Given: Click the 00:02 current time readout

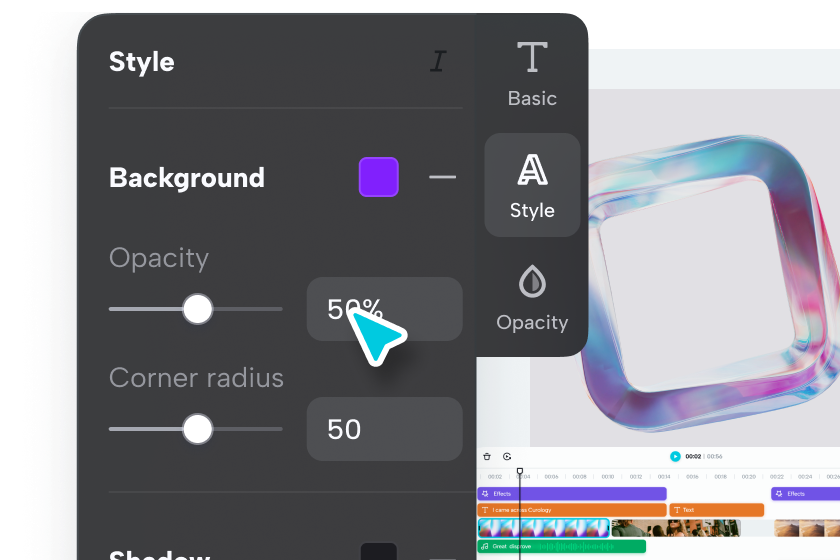Looking at the screenshot, I should (x=693, y=457).
